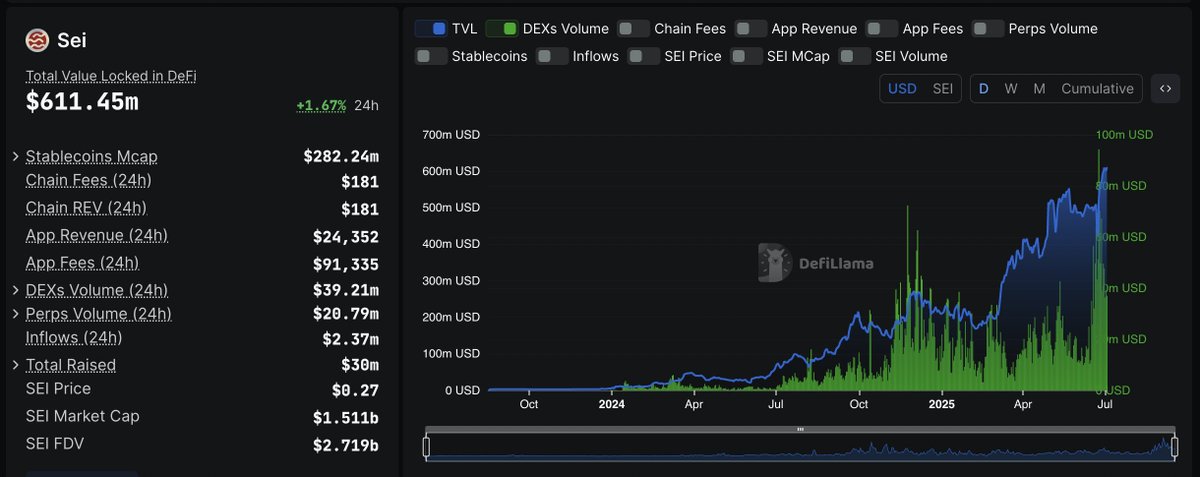Switch chart denomination to SEI

tap(942, 88)
